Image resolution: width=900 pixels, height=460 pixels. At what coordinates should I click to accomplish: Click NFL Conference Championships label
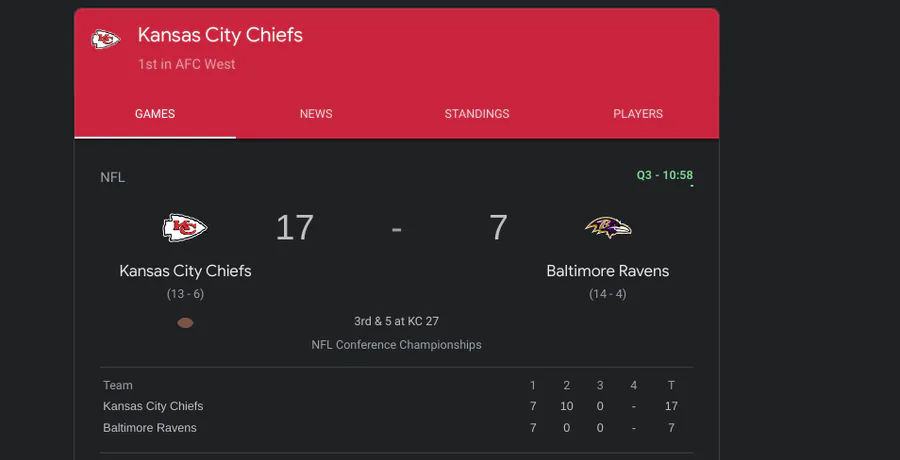(x=396, y=345)
